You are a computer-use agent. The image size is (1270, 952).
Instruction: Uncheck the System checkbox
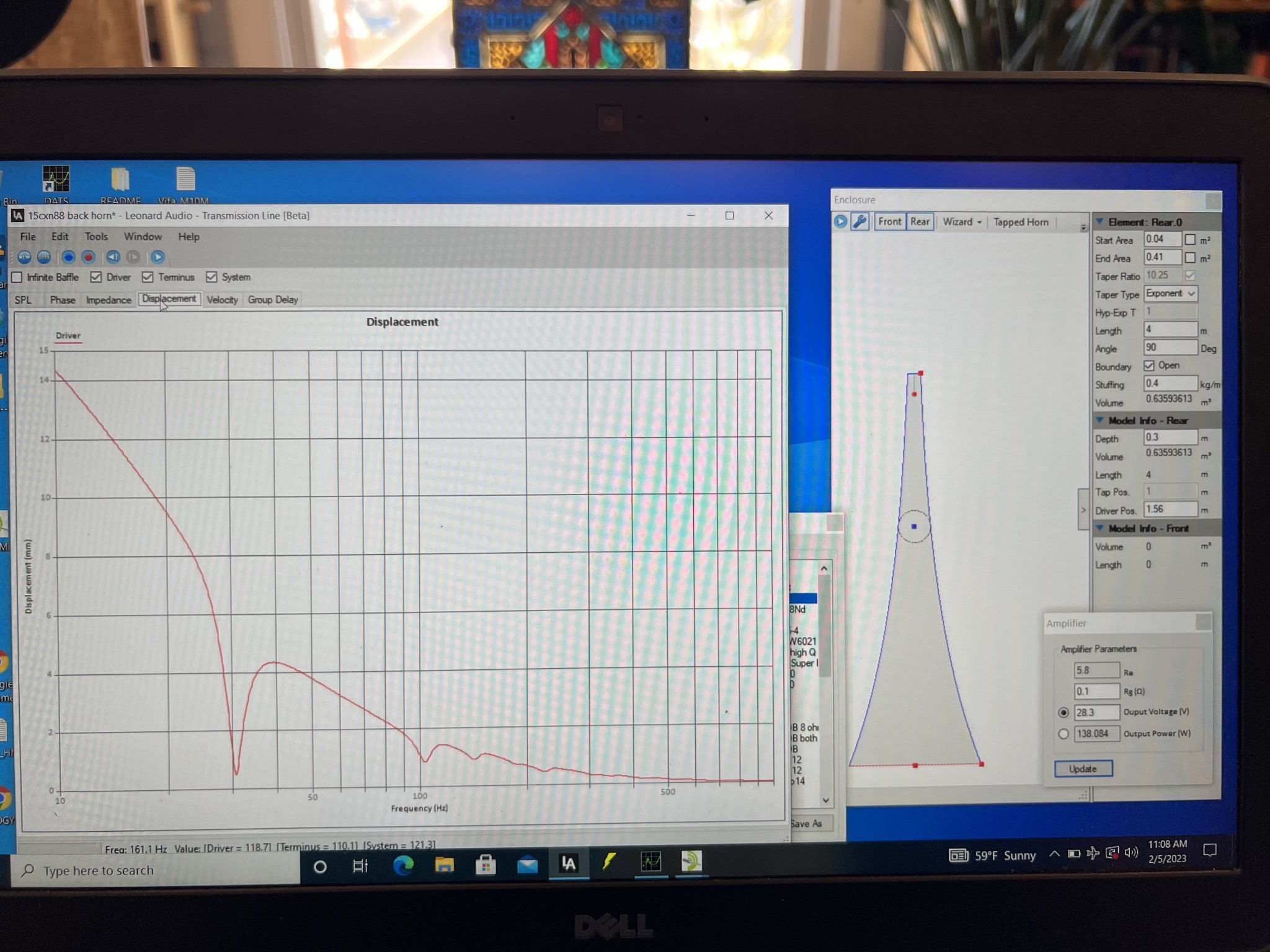(x=211, y=276)
